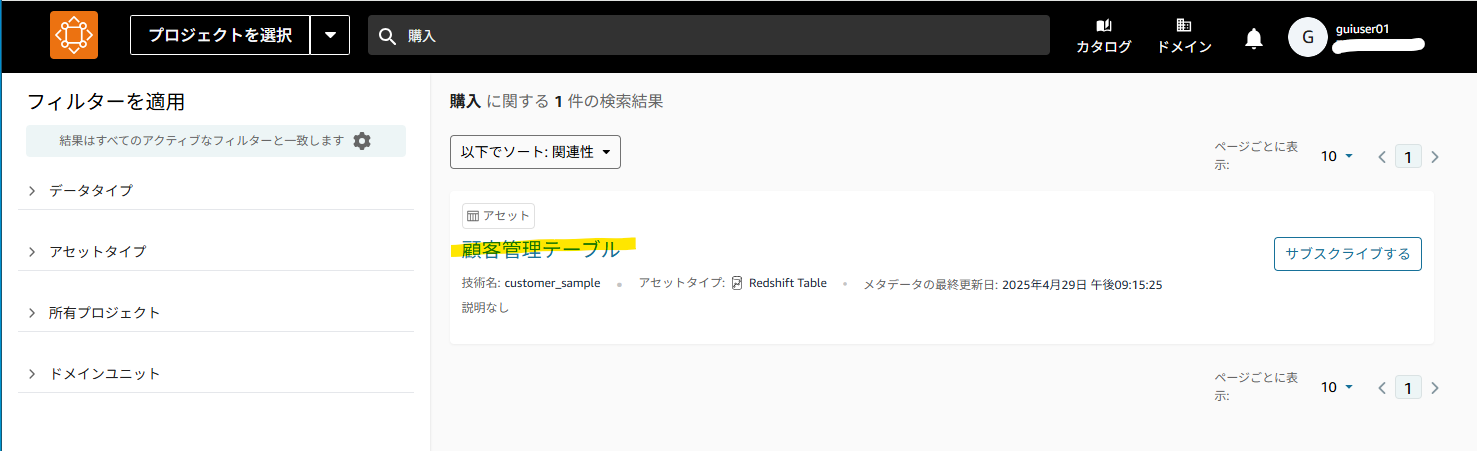This screenshot has height=451, width=1477.
Task: Open filter settings gear icon
Action: (x=362, y=141)
